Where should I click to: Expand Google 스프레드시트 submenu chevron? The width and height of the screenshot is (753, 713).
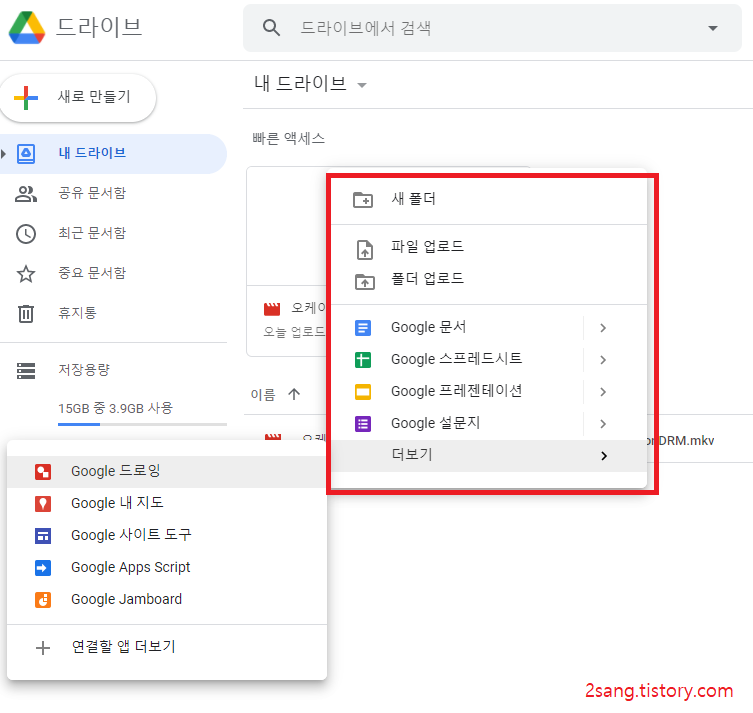[x=603, y=360]
